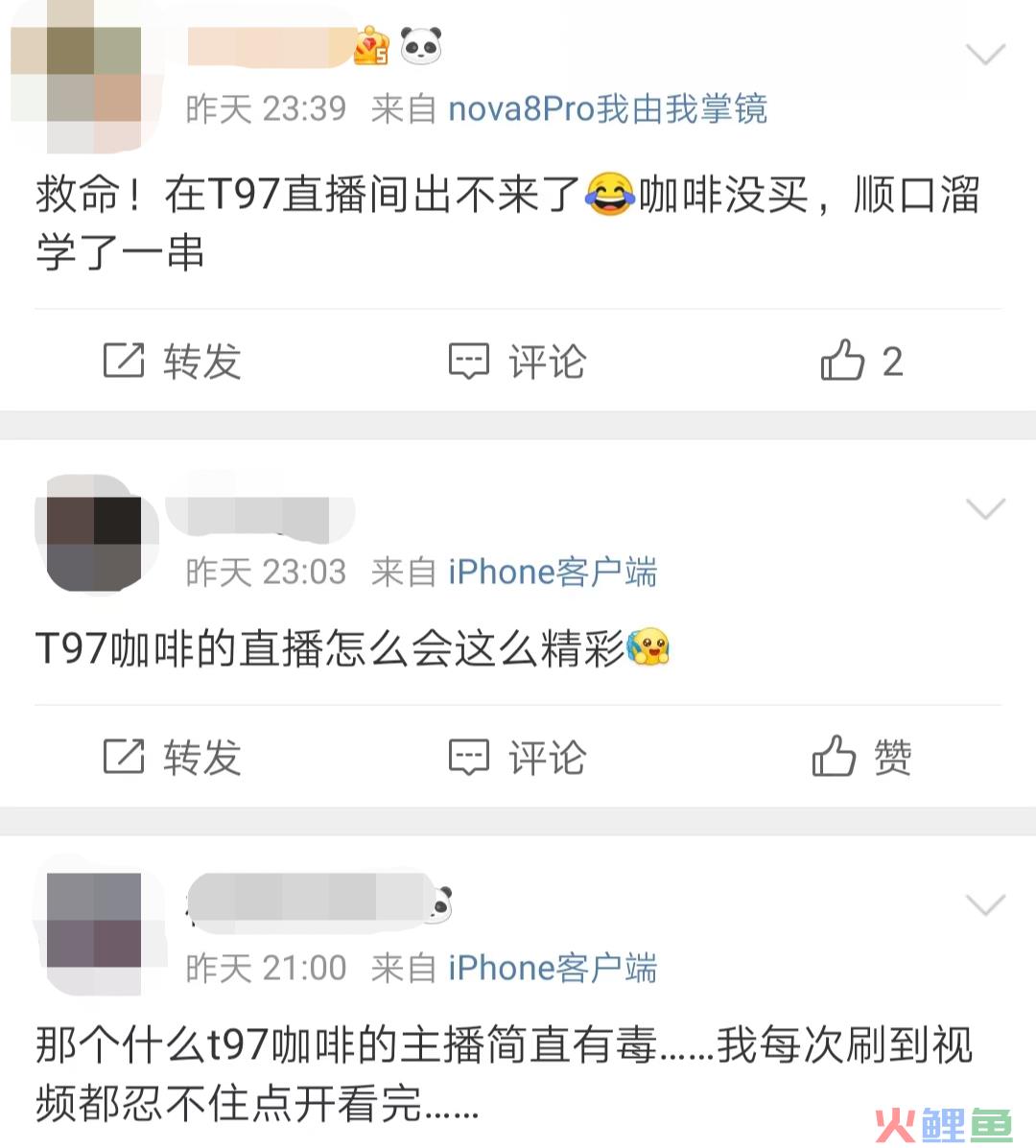The height and width of the screenshot is (1148, 1036).
Task: Click the repost icon on second post
Action: click(123, 757)
